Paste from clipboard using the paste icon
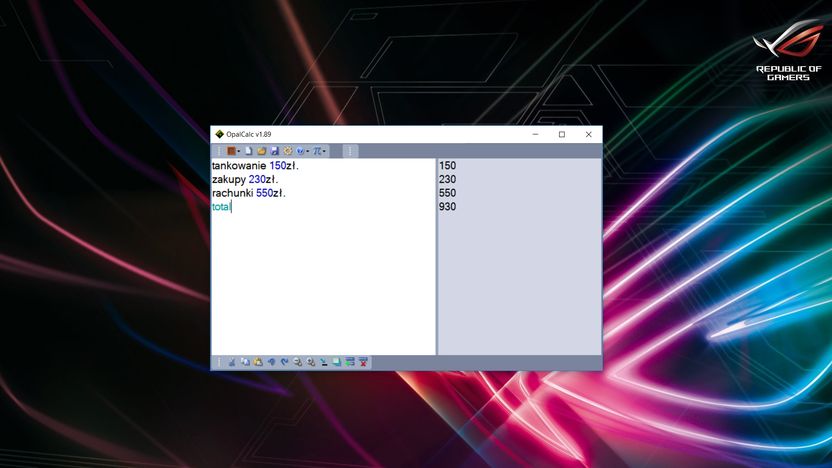 [x=258, y=362]
